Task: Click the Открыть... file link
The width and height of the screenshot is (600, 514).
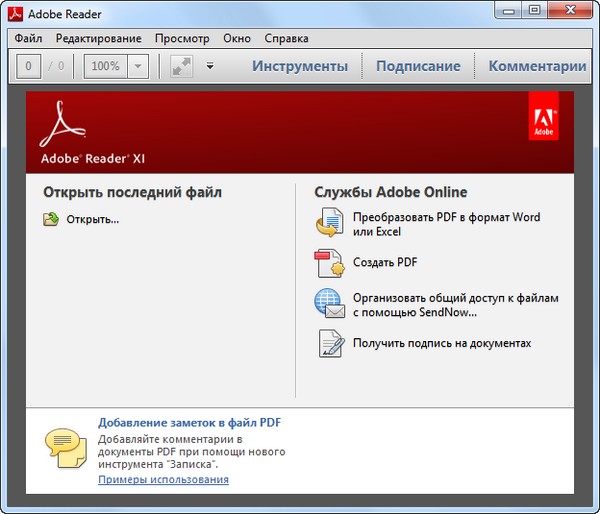Action: pos(93,219)
